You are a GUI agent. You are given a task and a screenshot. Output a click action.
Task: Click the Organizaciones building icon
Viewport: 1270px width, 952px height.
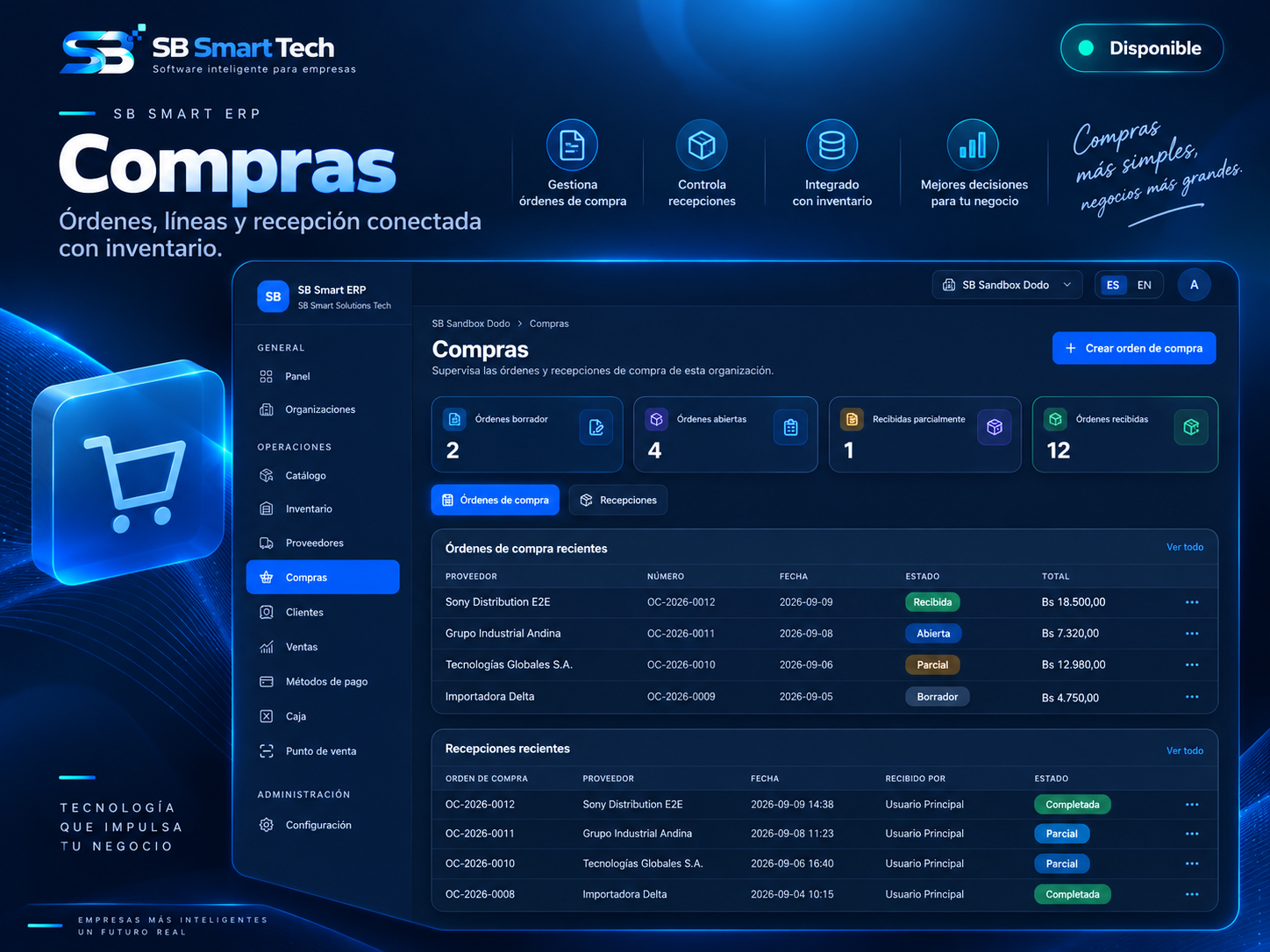tap(266, 409)
